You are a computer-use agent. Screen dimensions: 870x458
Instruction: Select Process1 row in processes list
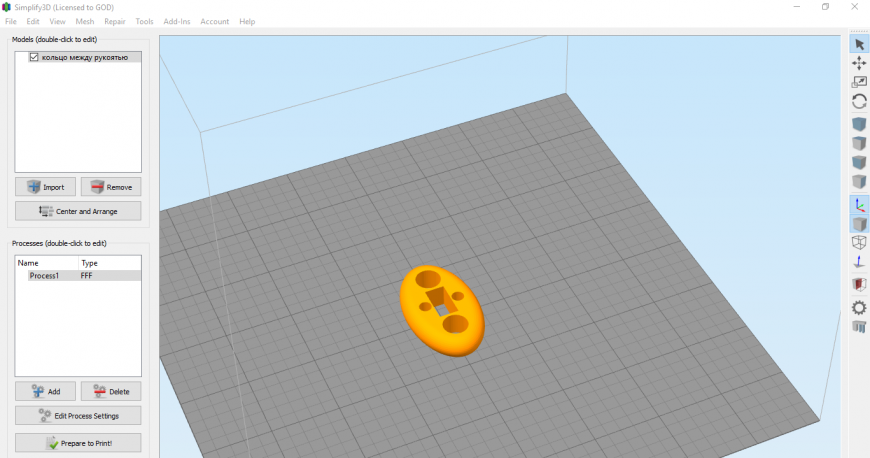click(78, 275)
